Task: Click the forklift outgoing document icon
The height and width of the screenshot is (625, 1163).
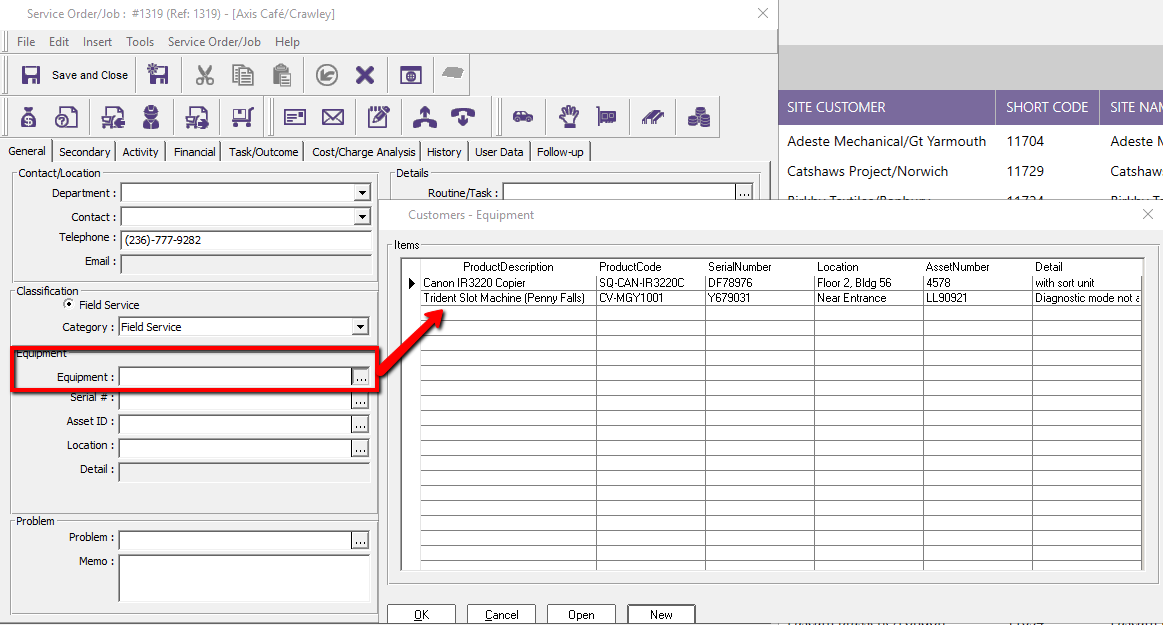Action: coord(197,117)
